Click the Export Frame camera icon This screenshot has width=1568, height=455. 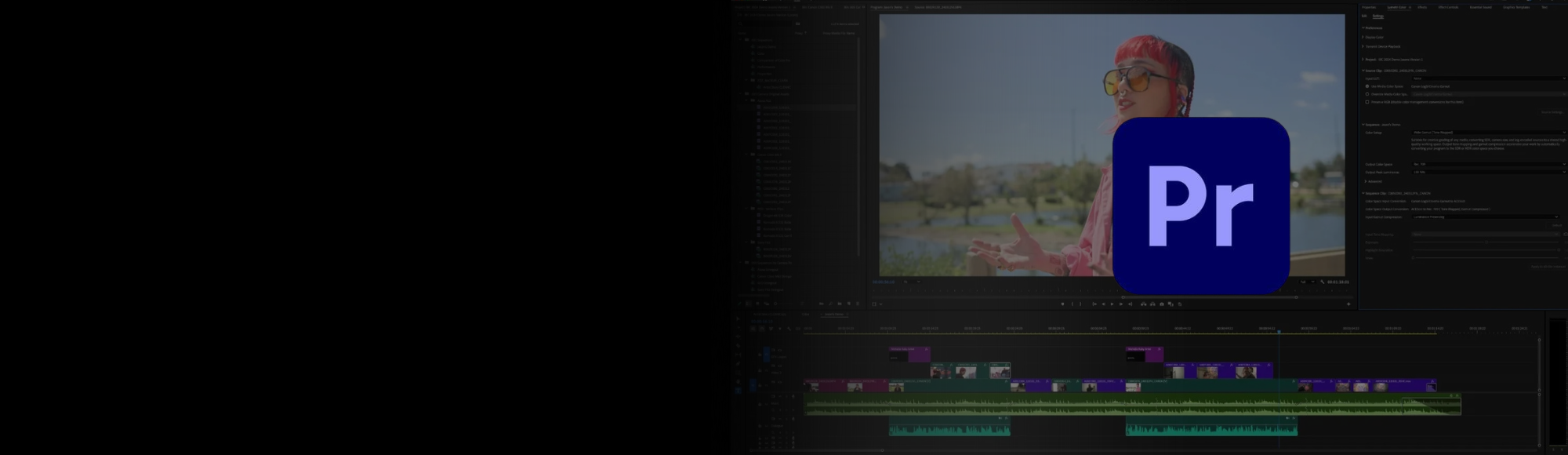(1162, 304)
